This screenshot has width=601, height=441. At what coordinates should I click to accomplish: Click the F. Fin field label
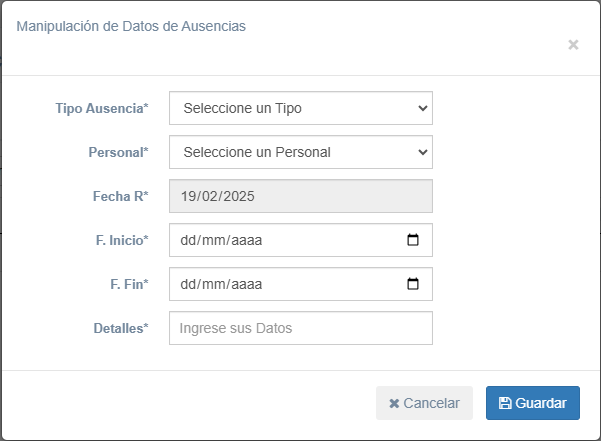128,284
